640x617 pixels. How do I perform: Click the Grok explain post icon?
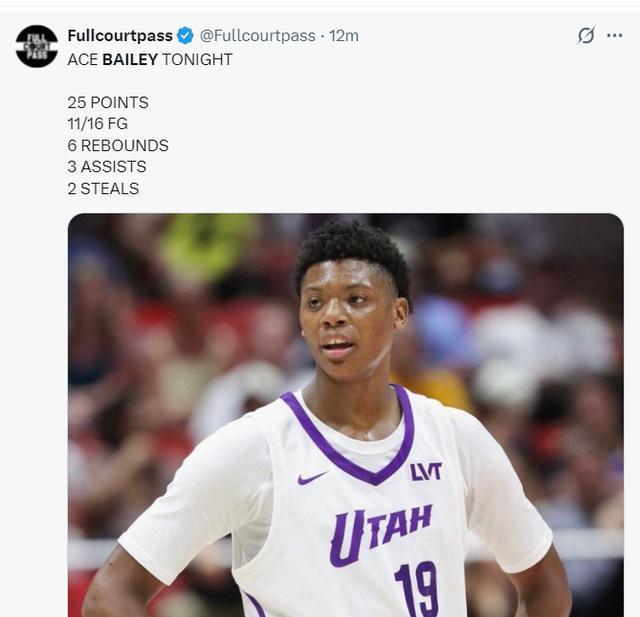pyautogui.click(x=586, y=36)
